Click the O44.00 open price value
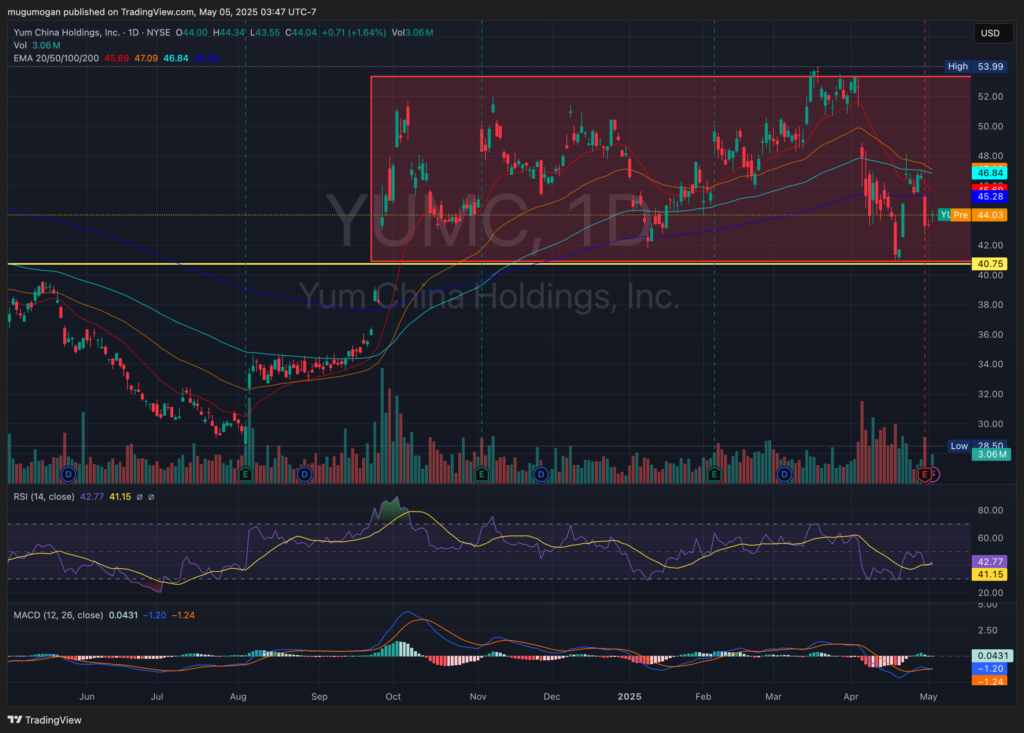This screenshot has width=1024, height=733. coord(191,32)
